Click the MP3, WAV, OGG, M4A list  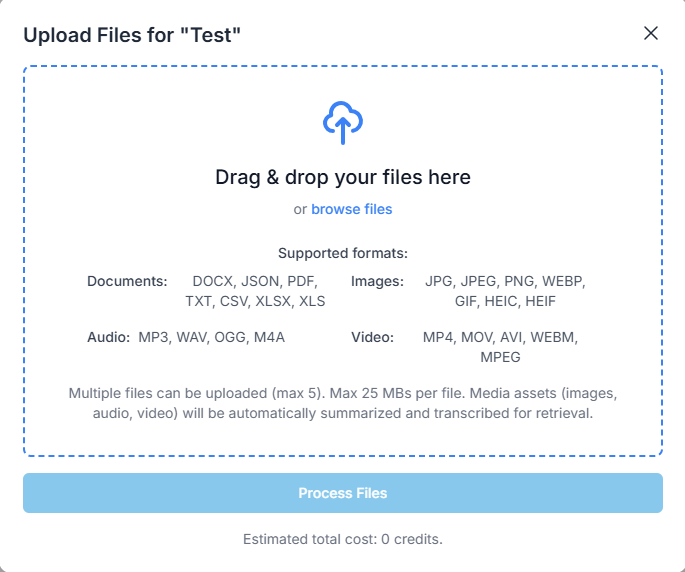click(212, 337)
